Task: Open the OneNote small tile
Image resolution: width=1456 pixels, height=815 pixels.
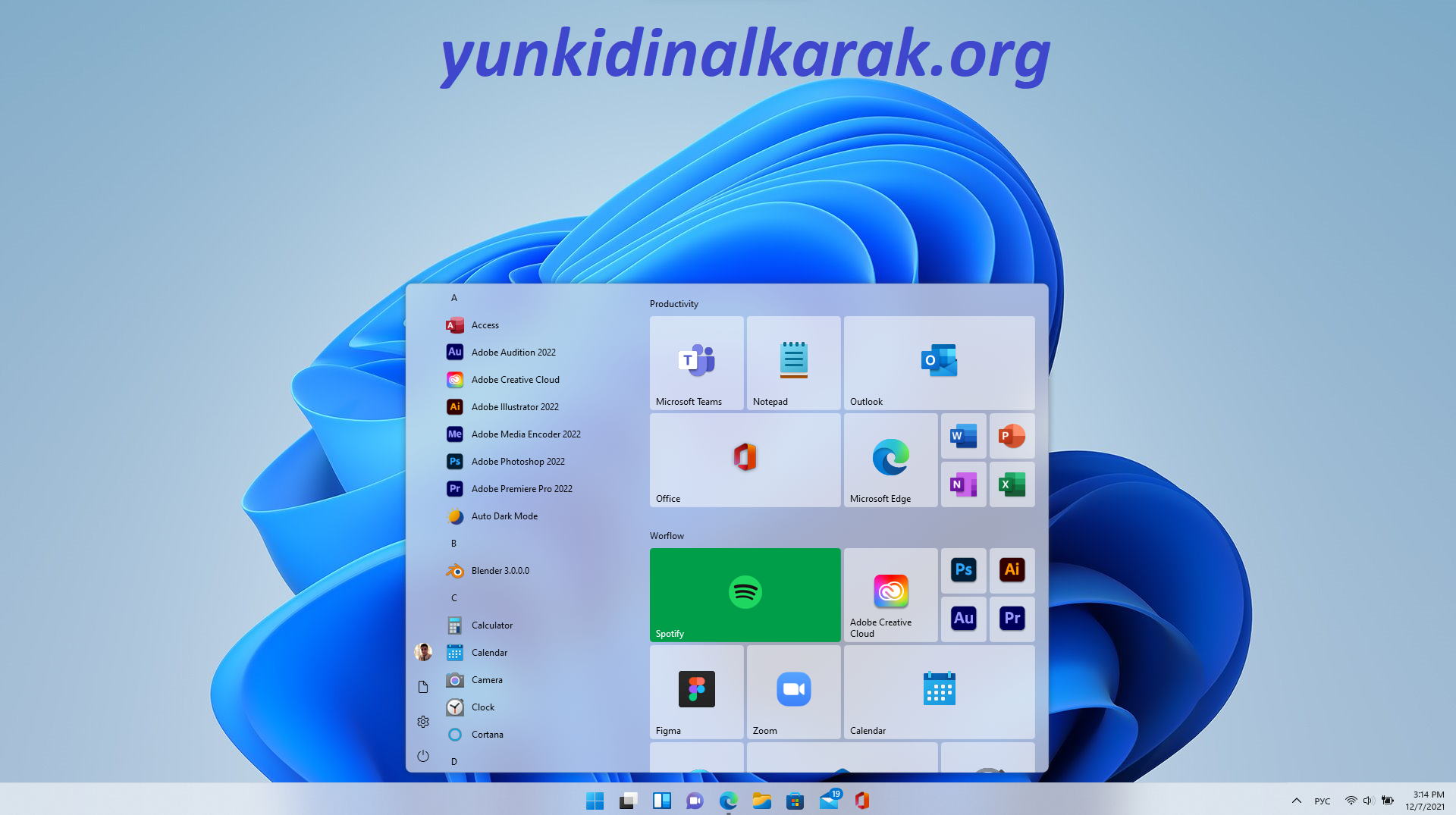Action: pyautogui.click(x=963, y=484)
